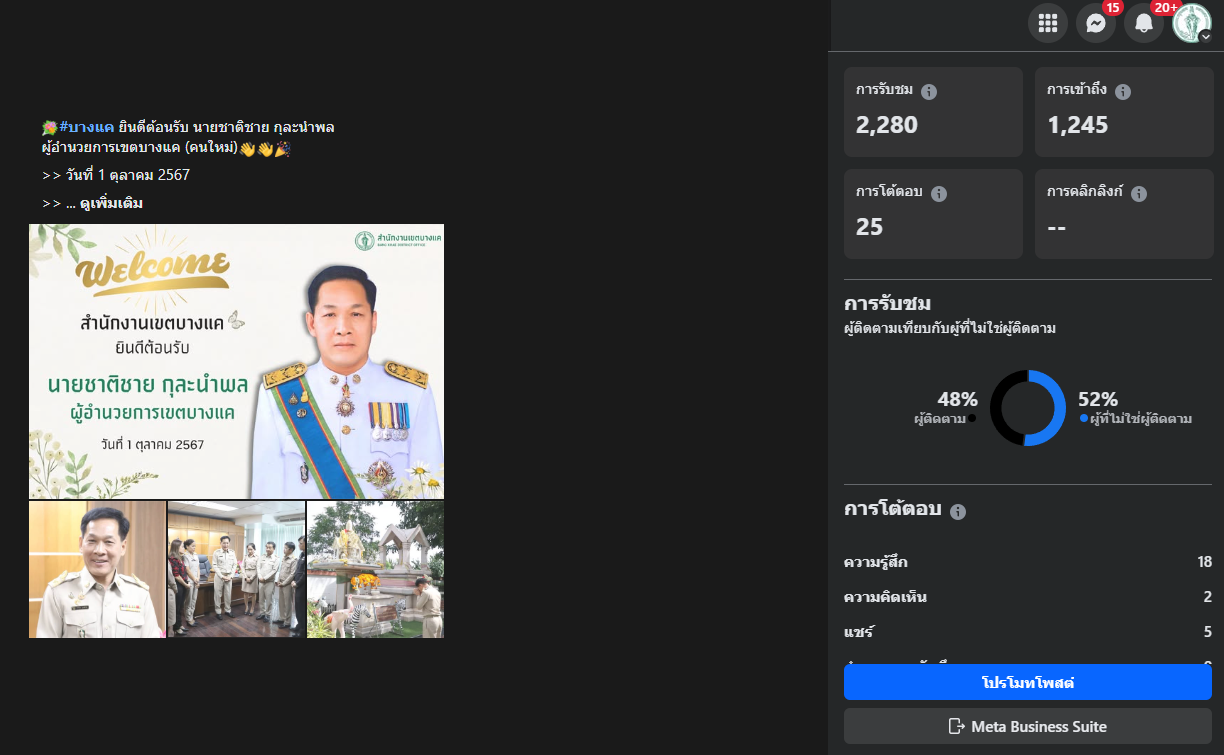This screenshot has width=1224, height=755.
Task: Open the group meeting photo thumbnail
Action: tap(236, 570)
